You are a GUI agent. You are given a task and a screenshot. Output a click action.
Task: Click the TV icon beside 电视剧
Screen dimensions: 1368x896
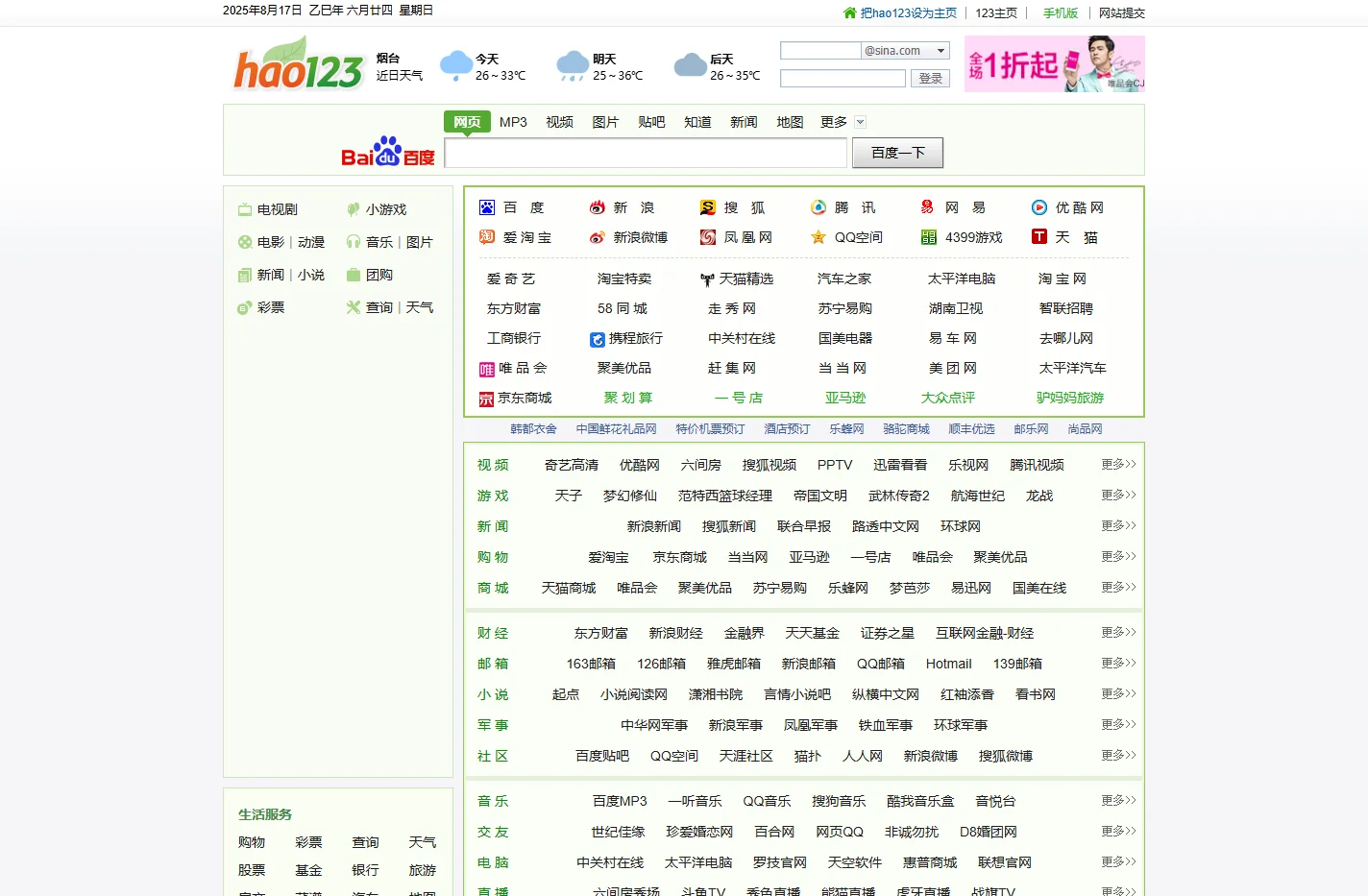click(x=245, y=209)
